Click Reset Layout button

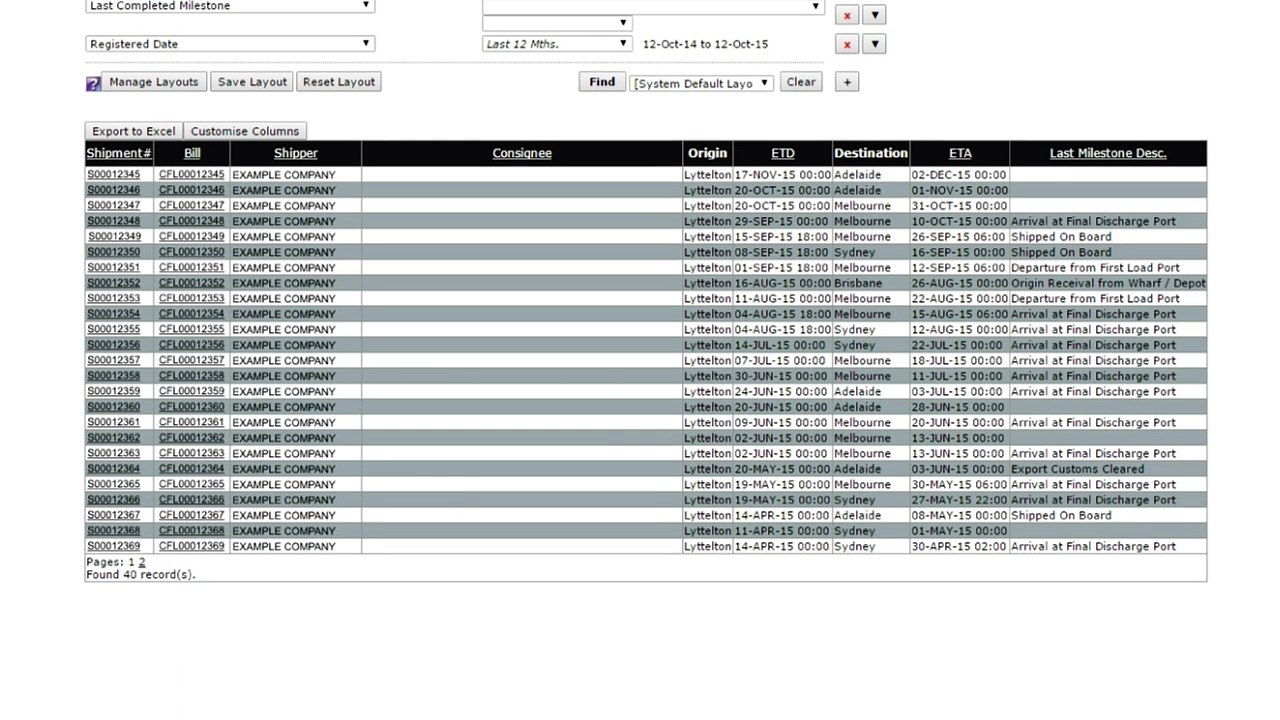coord(339,82)
